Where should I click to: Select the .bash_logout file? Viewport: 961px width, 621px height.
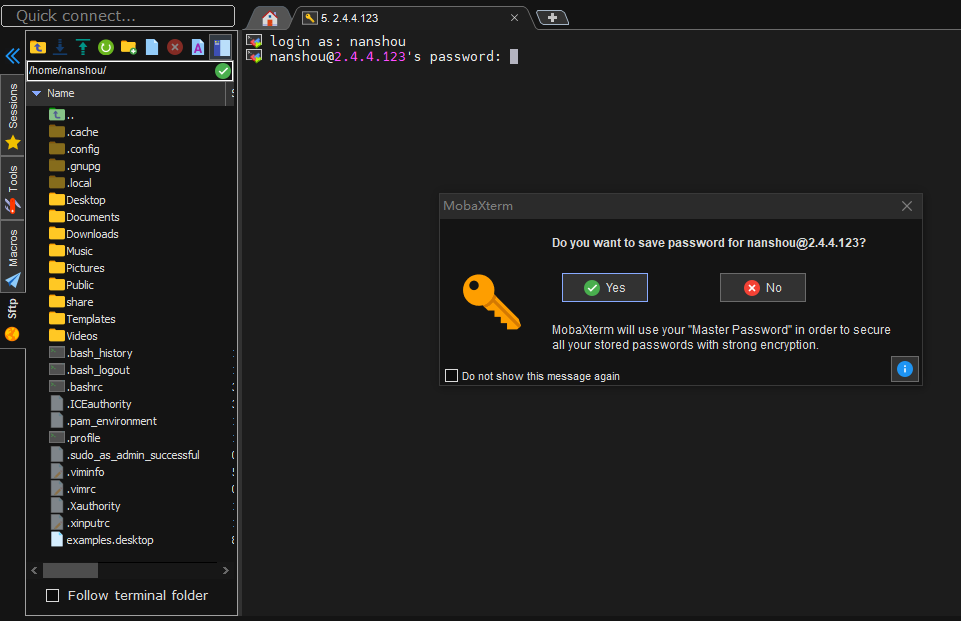[89, 370]
